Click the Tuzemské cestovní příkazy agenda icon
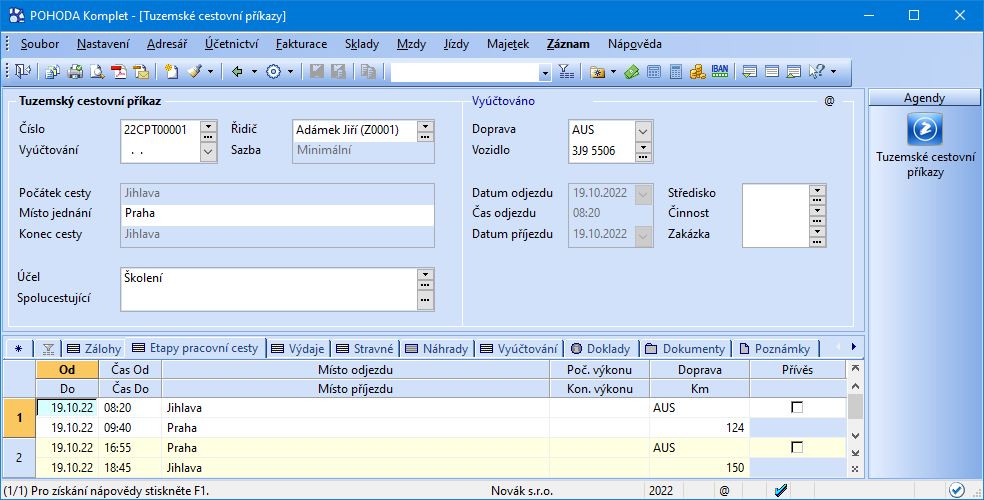Image resolution: width=984 pixels, height=500 pixels. [924, 131]
